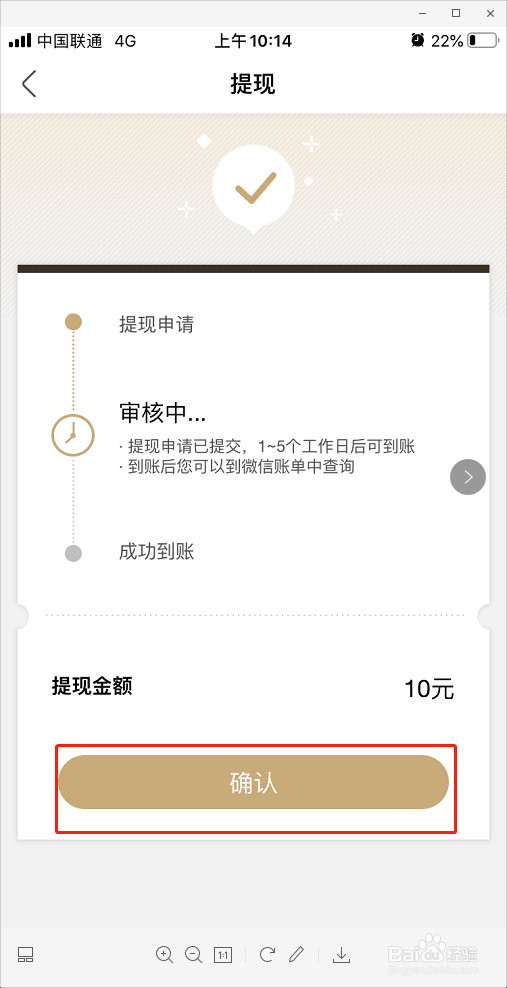Click the alarm clock status icon
The height and width of the screenshot is (988, 507).
pos(418,40)
